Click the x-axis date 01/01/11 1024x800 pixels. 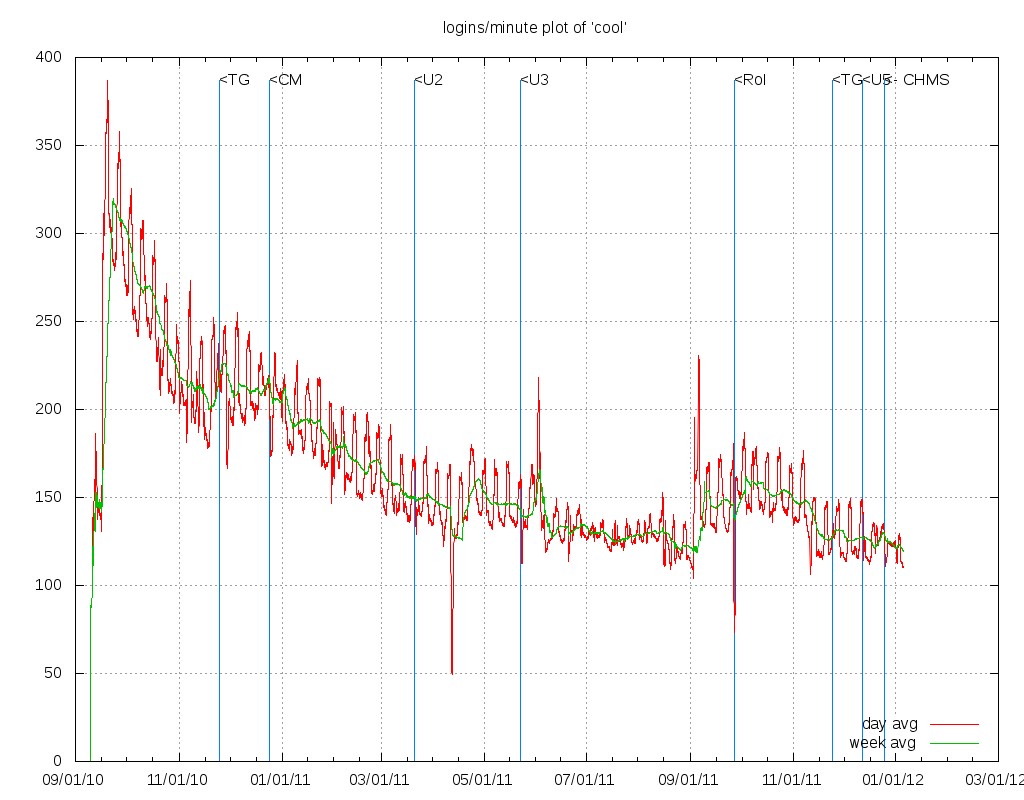tap(280, 780)
